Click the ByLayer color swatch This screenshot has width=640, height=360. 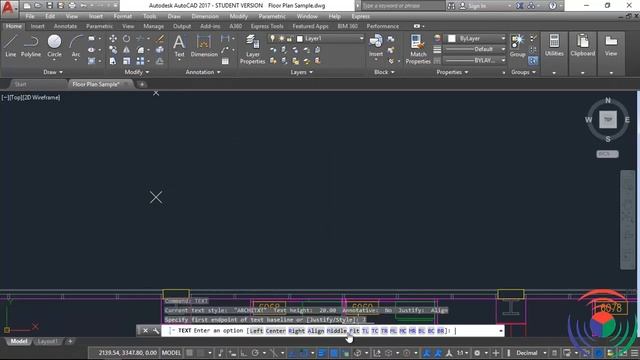[x=451, y=38]
